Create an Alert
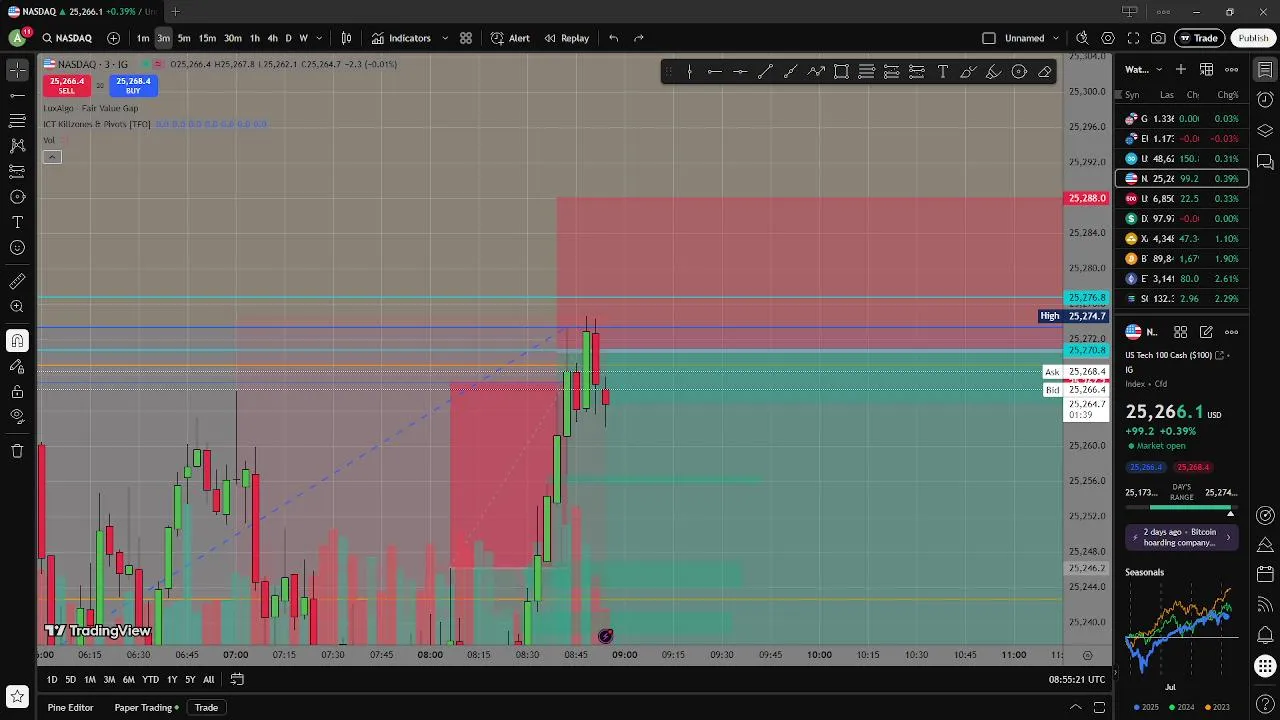The width and height of the screenshot is (1280, 720). (x=510, y=38)
